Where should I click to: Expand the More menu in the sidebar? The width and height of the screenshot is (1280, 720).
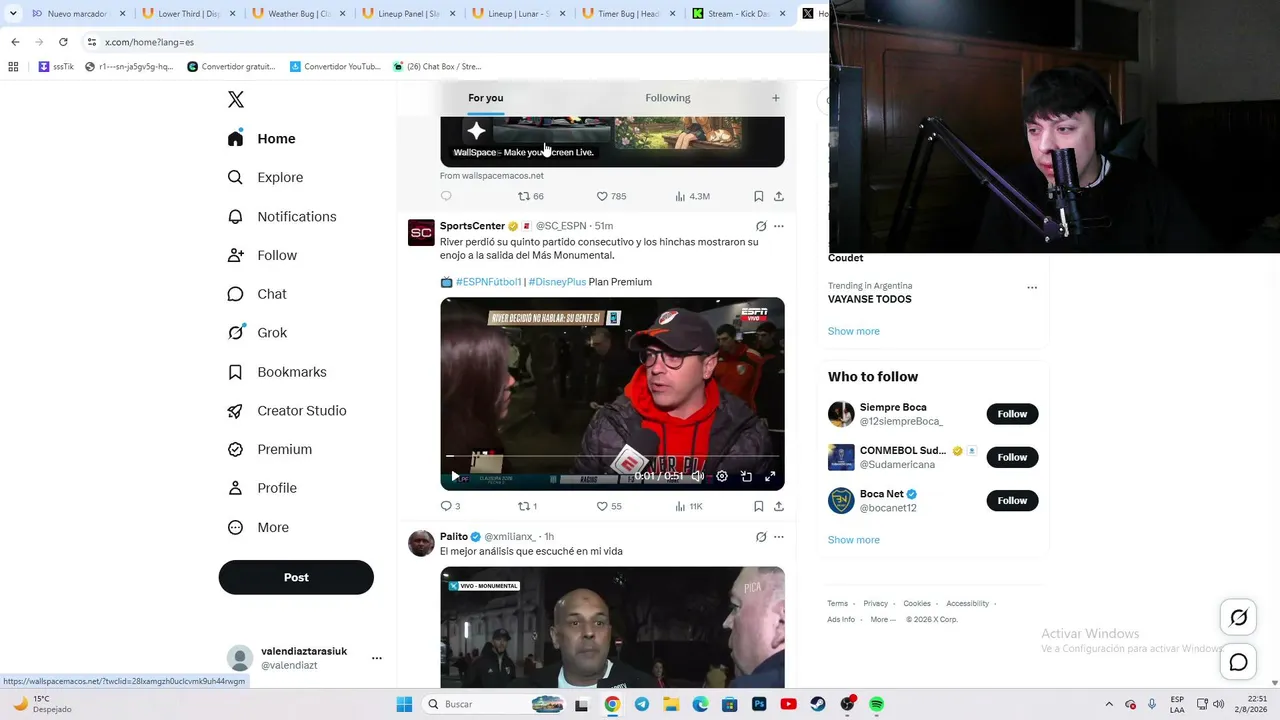(258, 527)
